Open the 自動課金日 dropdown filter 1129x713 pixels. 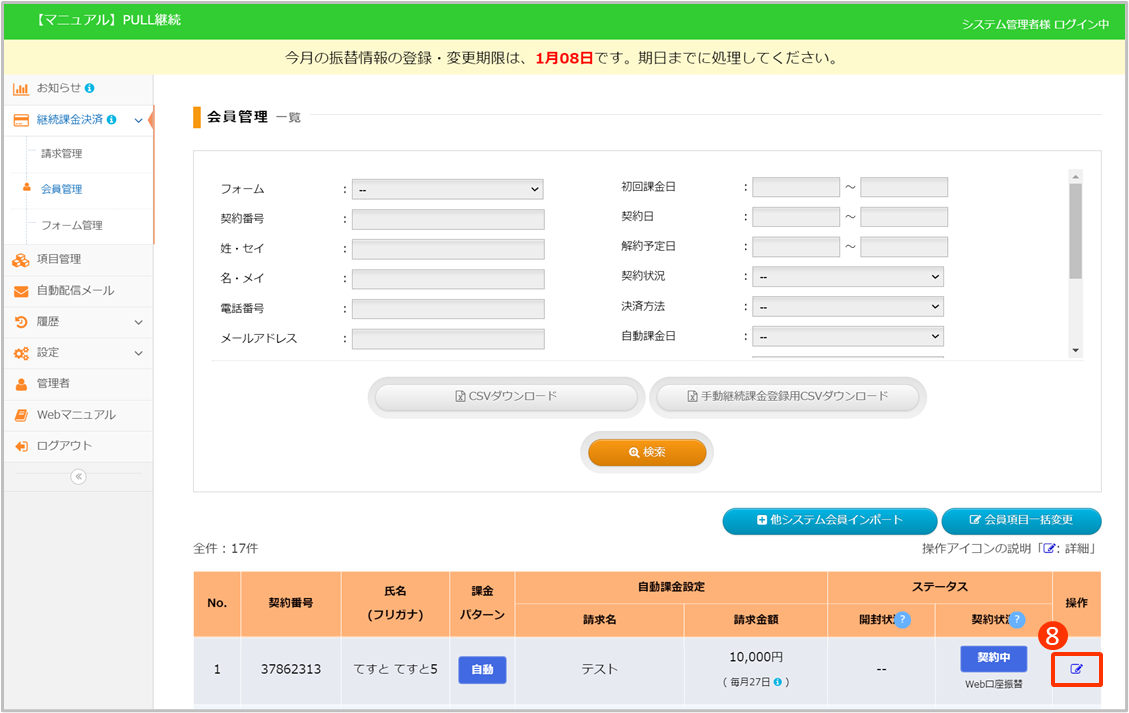click(x=848, y=336)
